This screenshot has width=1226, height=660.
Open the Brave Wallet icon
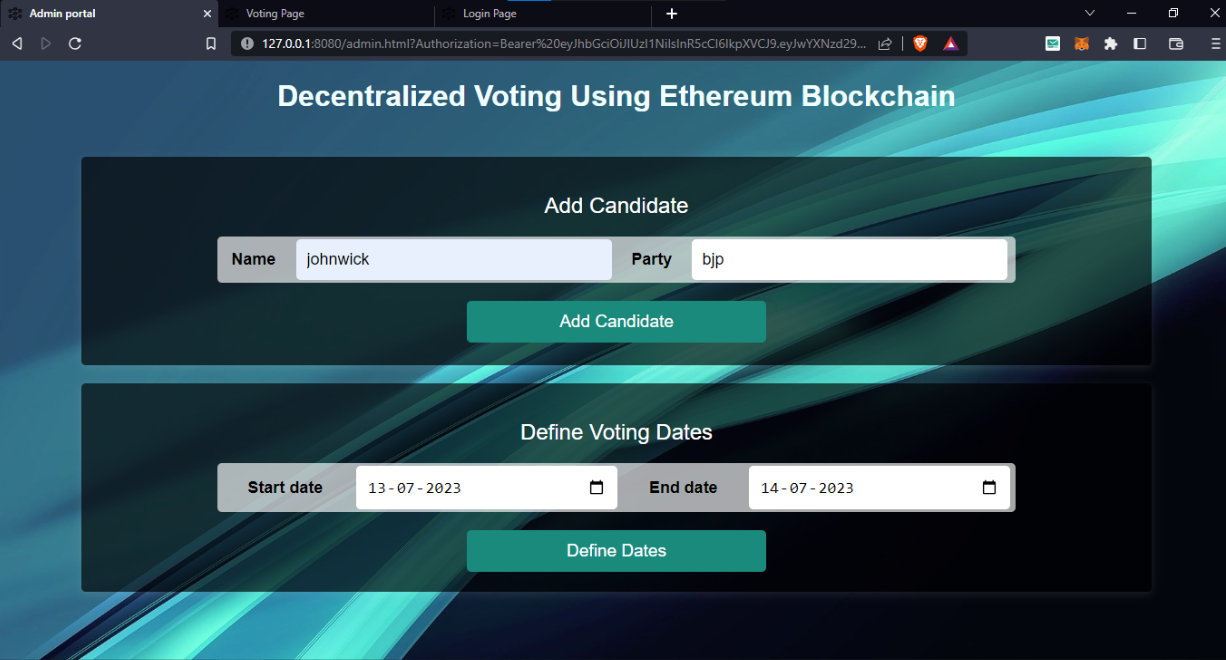[1176, 44]
